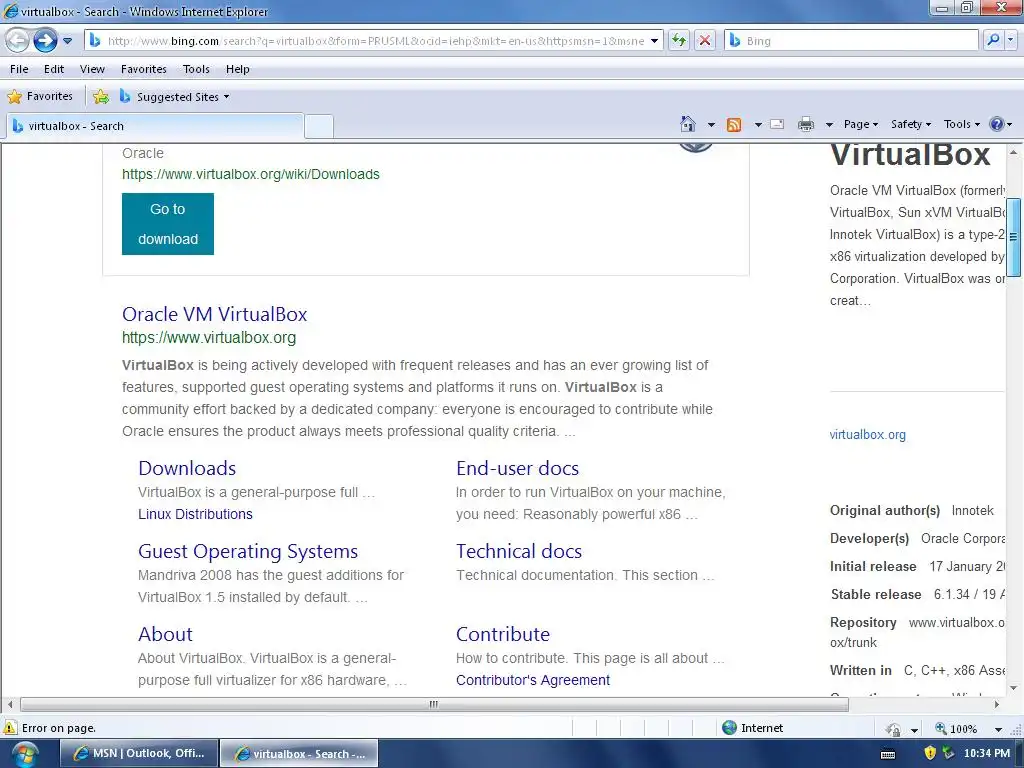Open the Technical docs link
This screenshot has width=1024, height=768.
click(x=519, y=551)
